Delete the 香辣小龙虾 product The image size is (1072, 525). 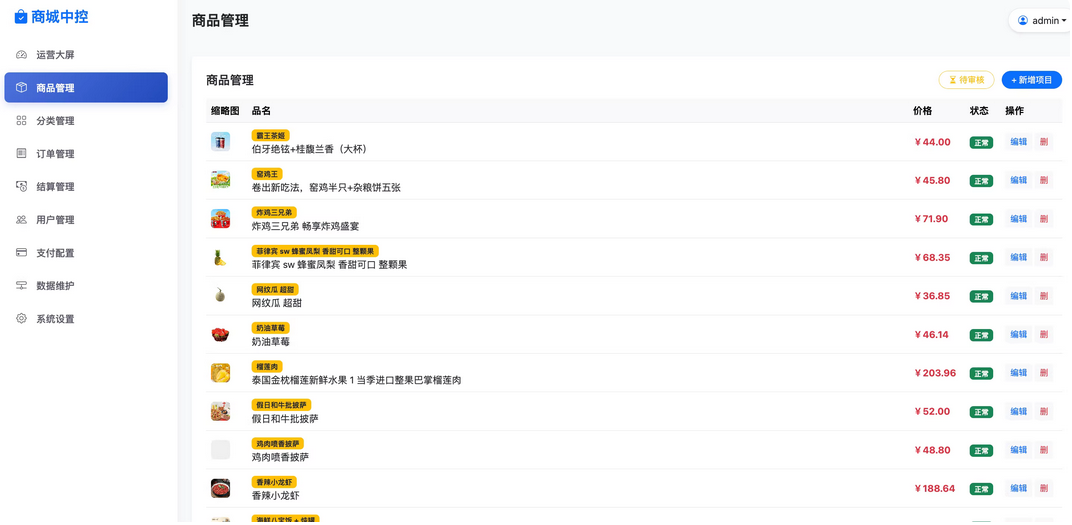click(x=1043, y=489)
